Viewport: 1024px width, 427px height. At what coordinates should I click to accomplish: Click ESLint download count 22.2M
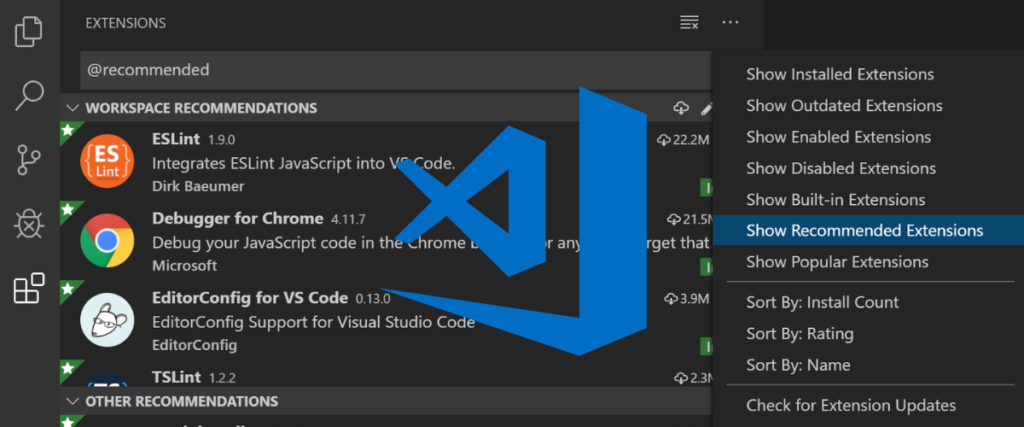coord(683,140)
